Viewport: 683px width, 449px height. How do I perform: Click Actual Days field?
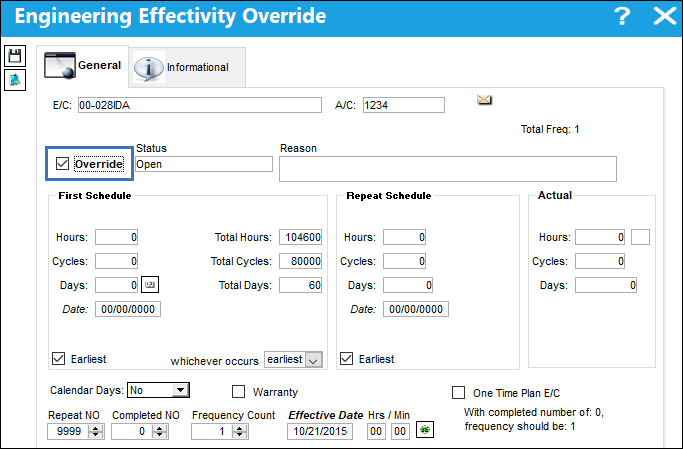pyautogui.click(x=606, y=285)
